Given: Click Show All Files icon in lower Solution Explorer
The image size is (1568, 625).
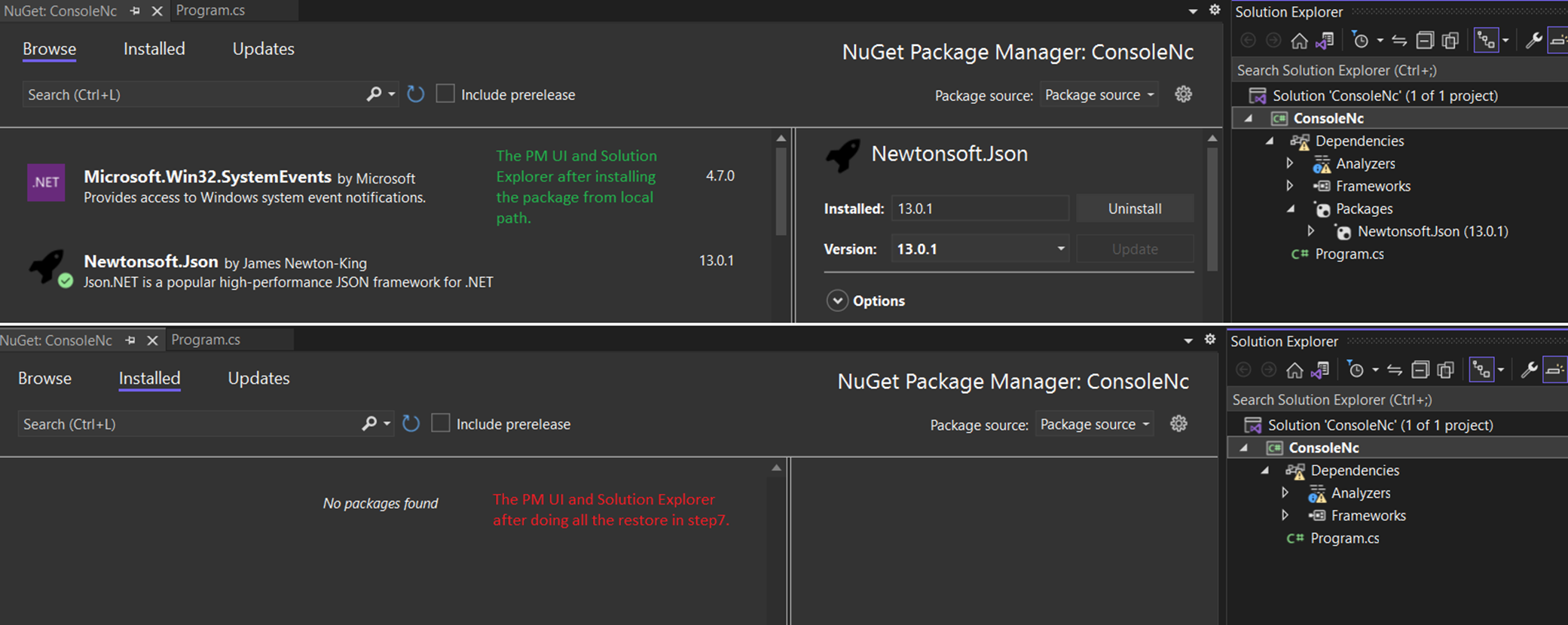Looking at the screenshot, I should [x=1446, y=370].
